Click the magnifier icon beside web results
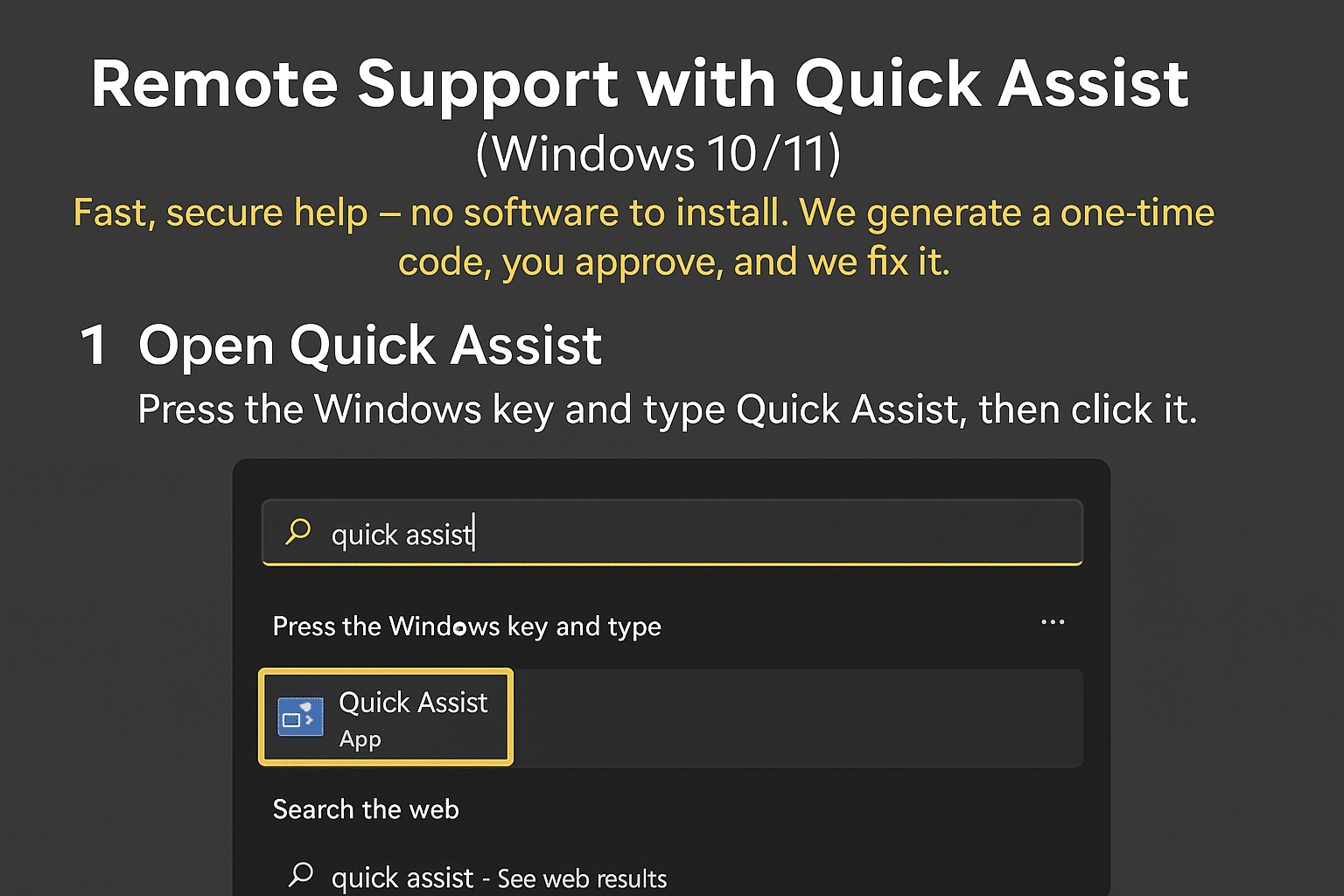The width and height of the screenshot is (1344, 896). click(x=301, y=874)
